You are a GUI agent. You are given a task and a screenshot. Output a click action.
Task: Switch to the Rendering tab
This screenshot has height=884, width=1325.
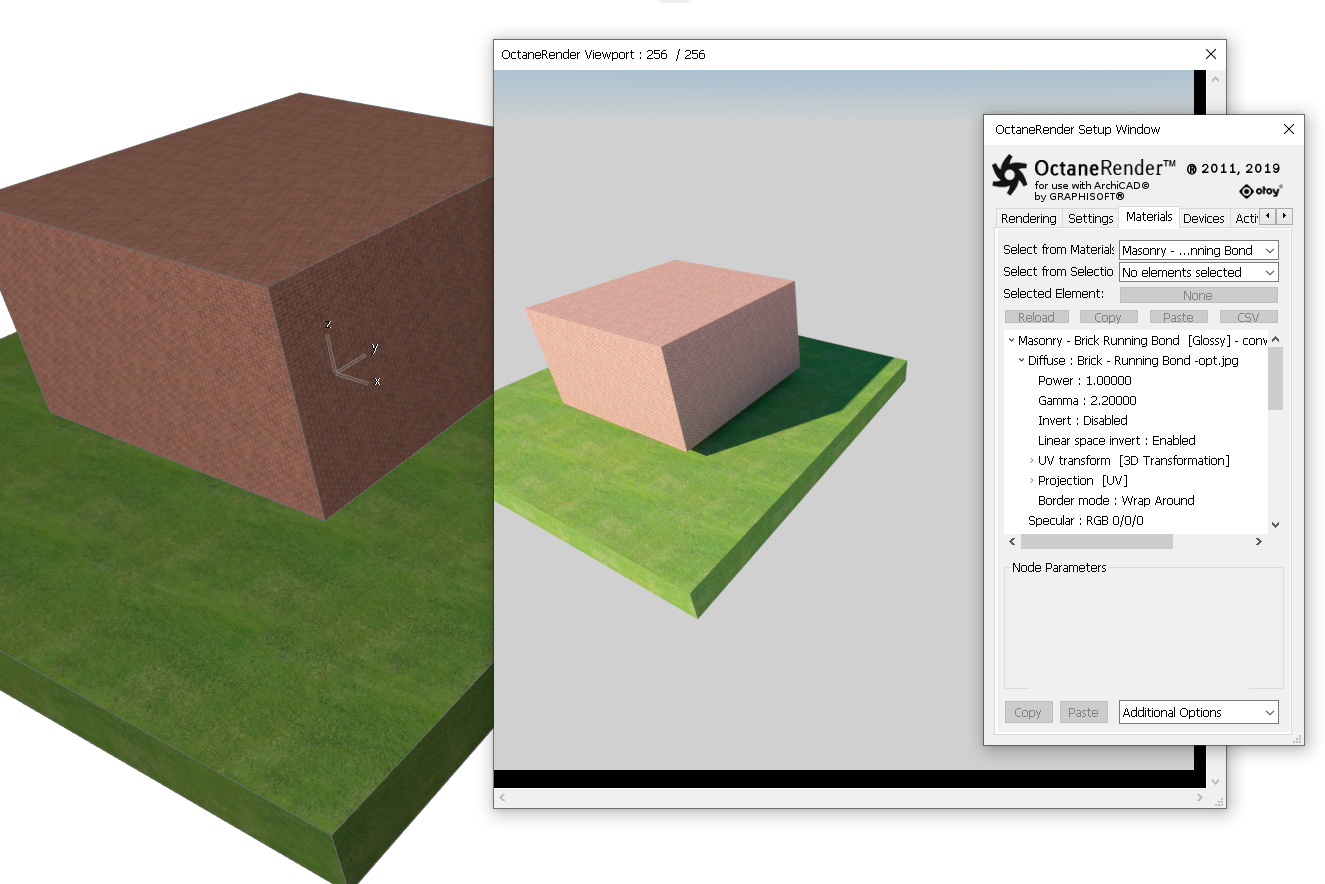[1028, 218]
